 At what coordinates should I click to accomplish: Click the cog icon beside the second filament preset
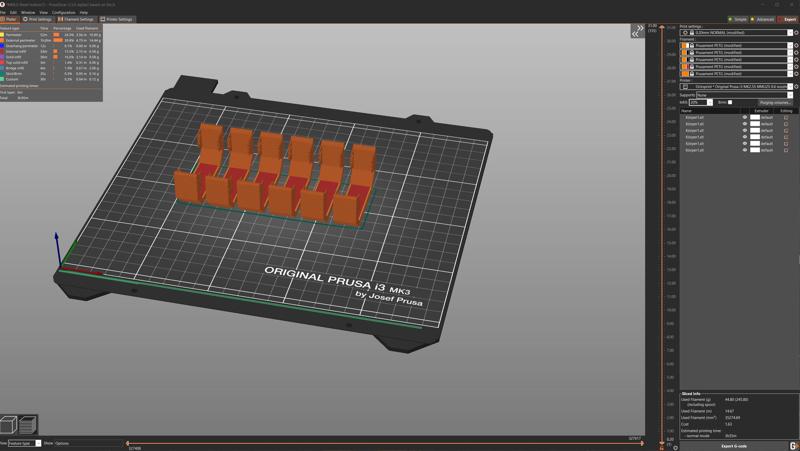(796, 53)
